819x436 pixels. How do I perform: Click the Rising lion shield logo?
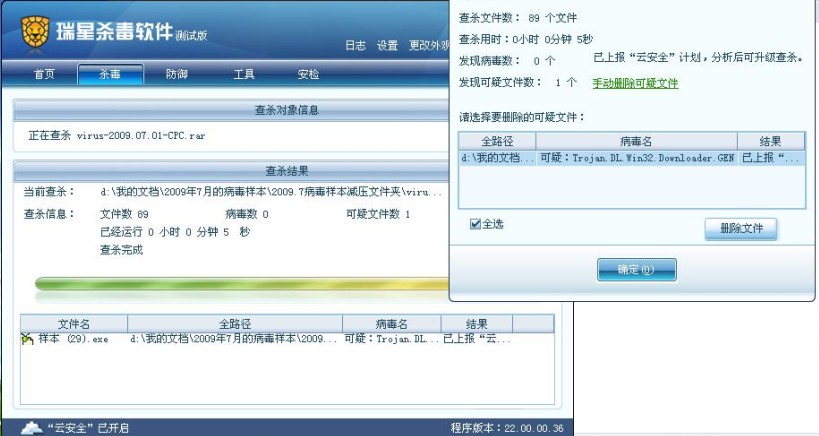click(x=35, y=34)
